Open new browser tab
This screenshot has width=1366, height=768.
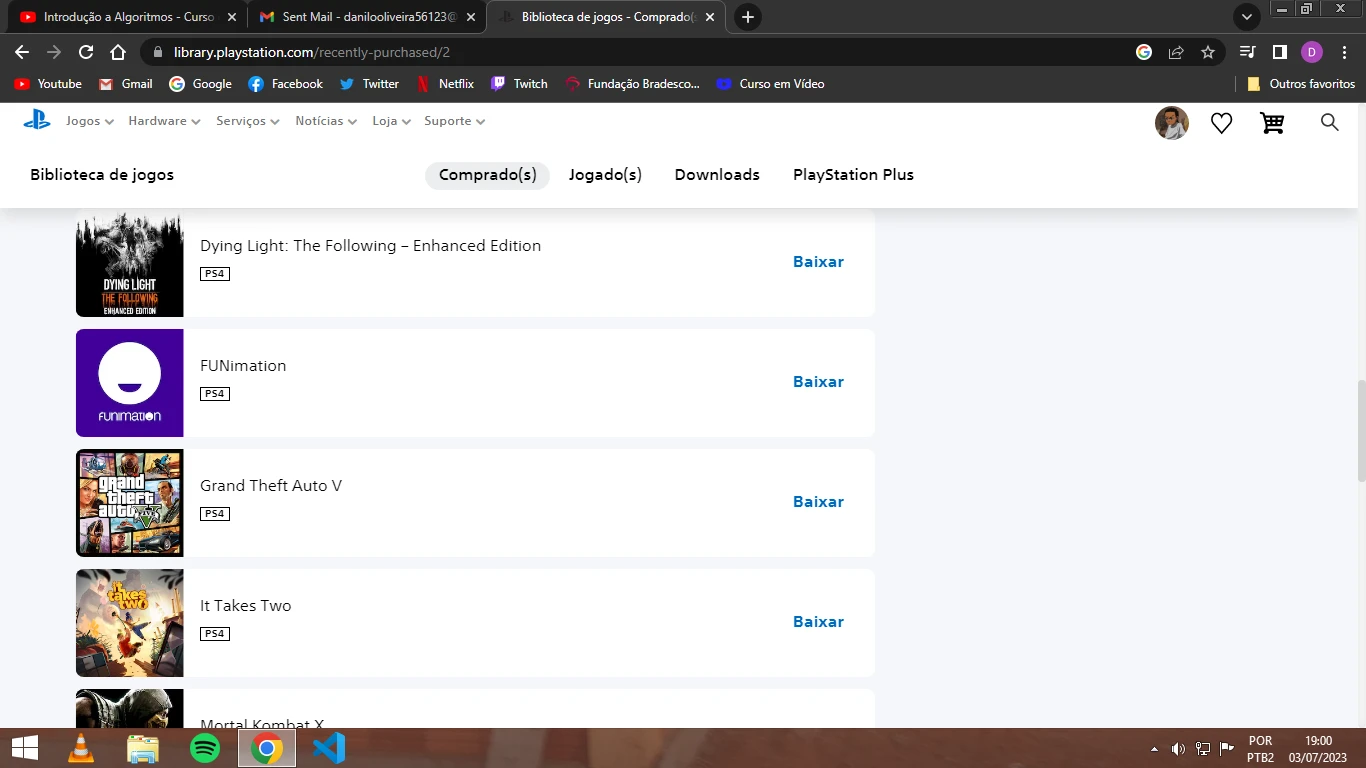click(747, 17)
